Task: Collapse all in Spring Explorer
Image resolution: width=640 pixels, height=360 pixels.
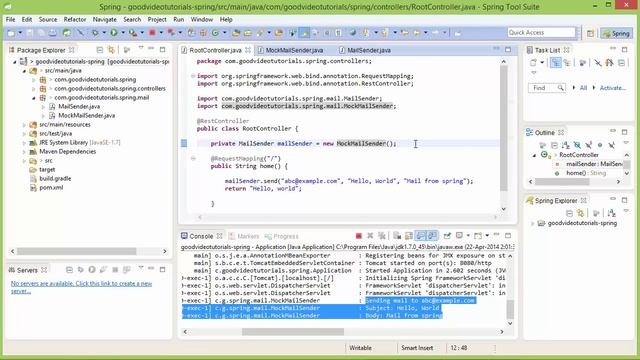Action: point(569,213)
